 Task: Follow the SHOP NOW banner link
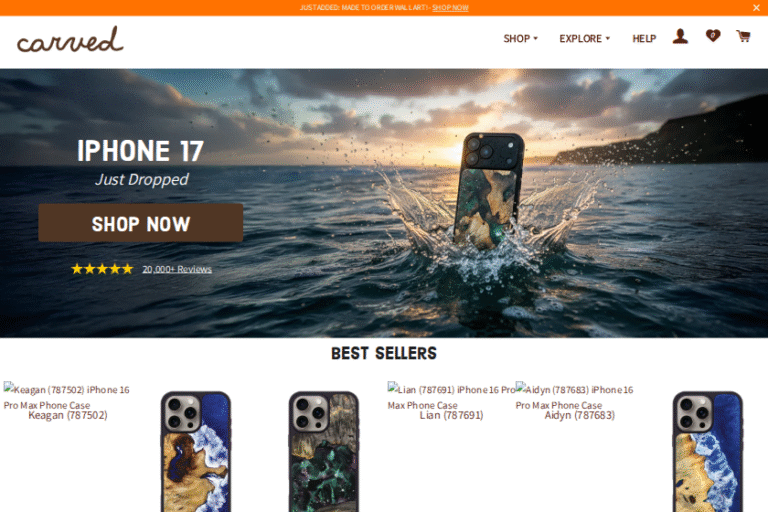coord(450,7)
